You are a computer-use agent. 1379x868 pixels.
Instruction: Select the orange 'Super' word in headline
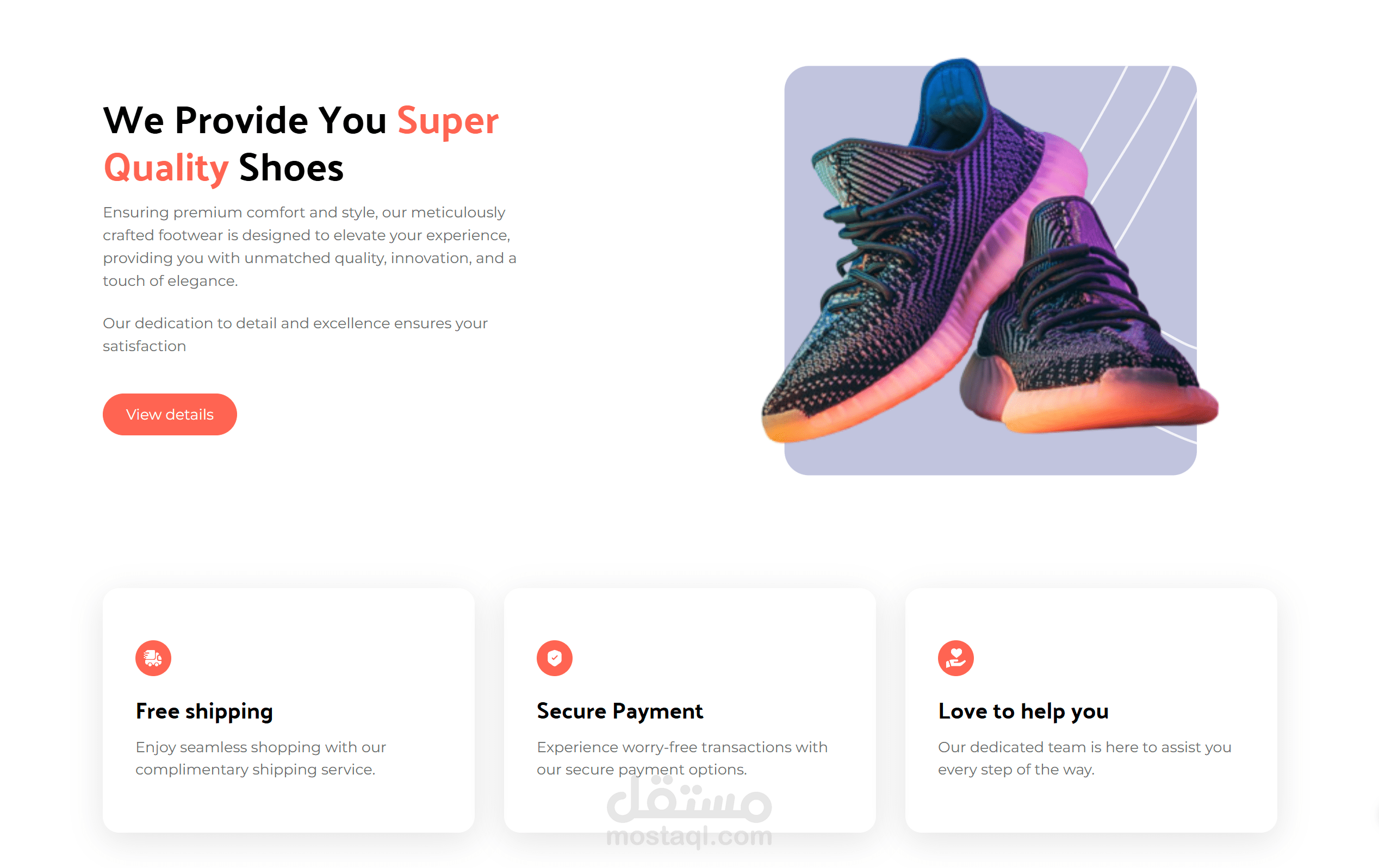pos(448,121)
